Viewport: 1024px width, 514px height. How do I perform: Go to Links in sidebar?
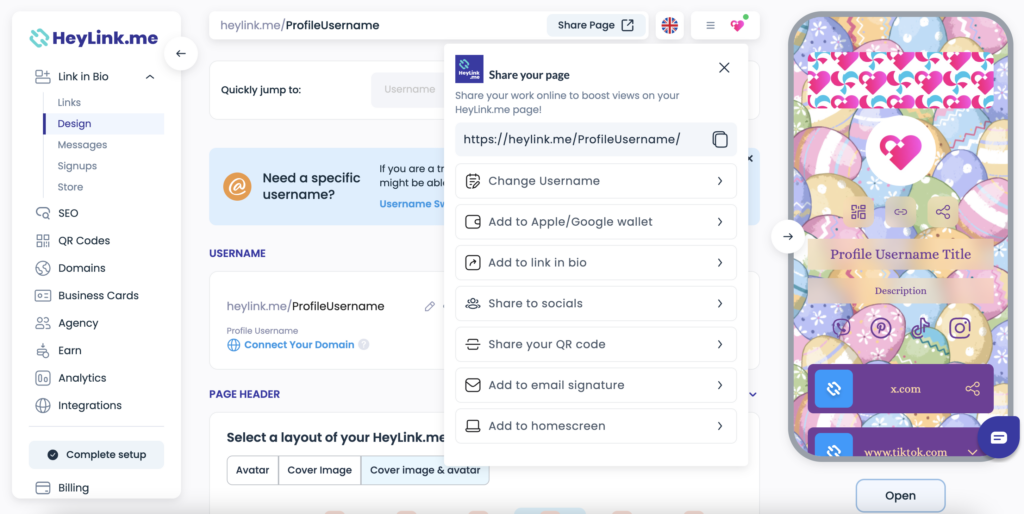tap(69, 103)
